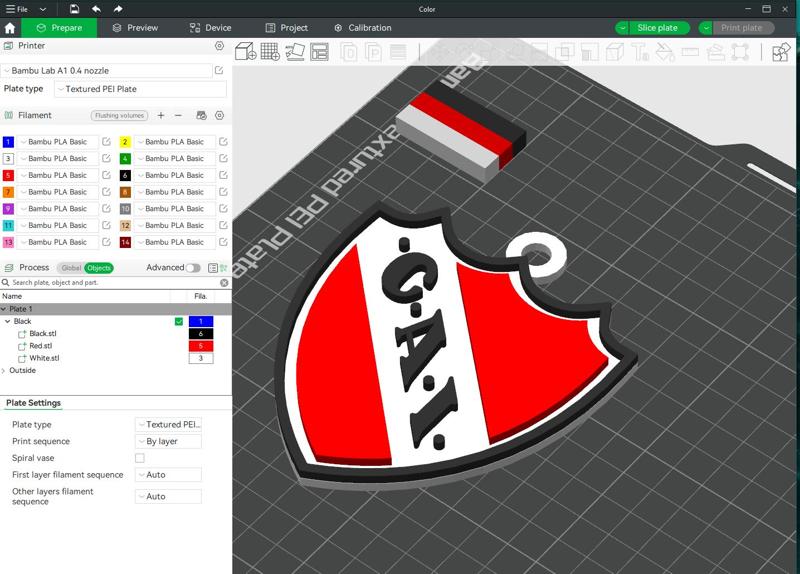The height and width of the screenshot is (574, 800).
Task: Switch process scope to Objects
Action: [98, 268]
